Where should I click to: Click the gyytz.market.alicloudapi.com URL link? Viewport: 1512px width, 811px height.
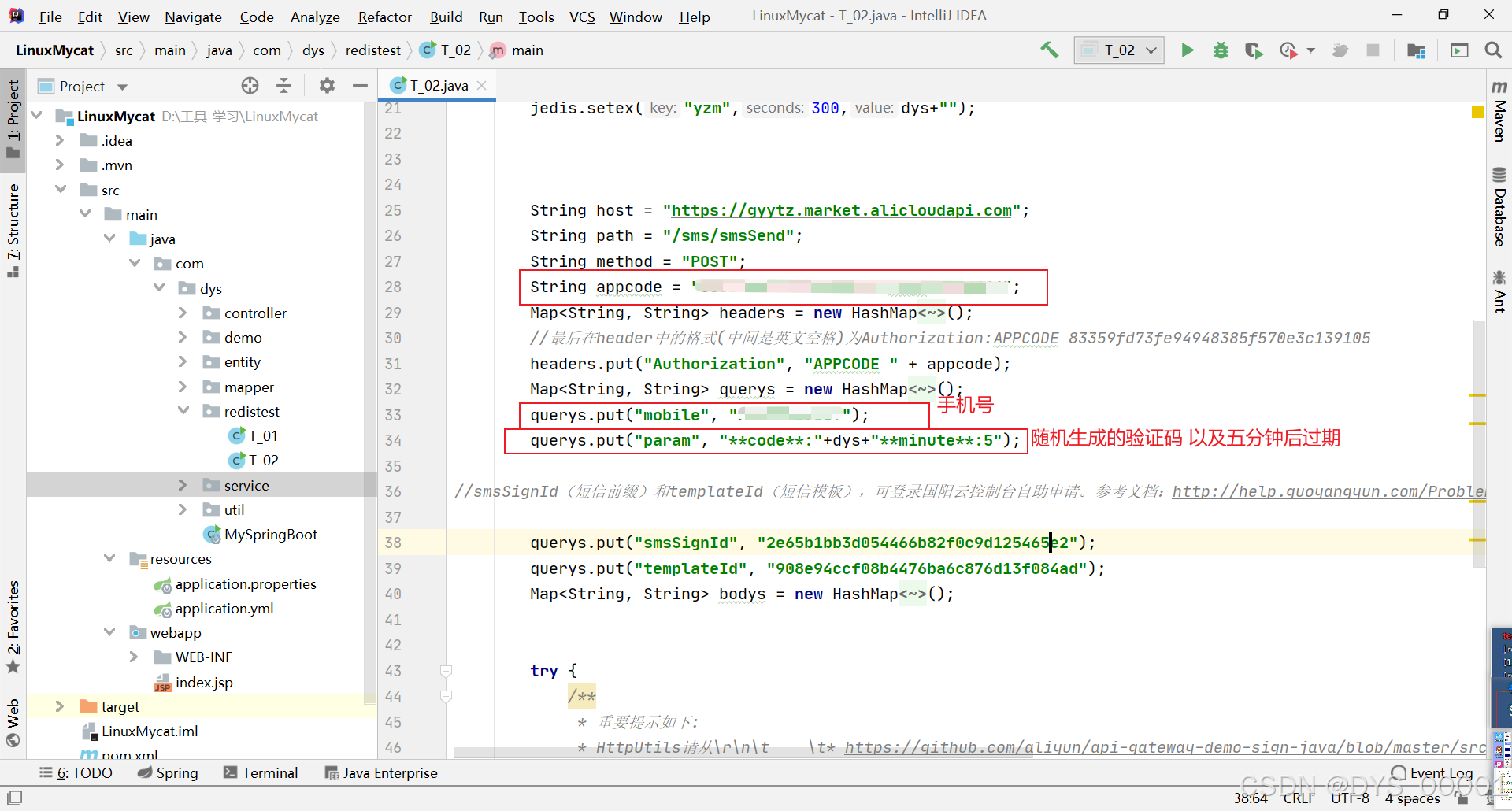click(x=841, y=210)
